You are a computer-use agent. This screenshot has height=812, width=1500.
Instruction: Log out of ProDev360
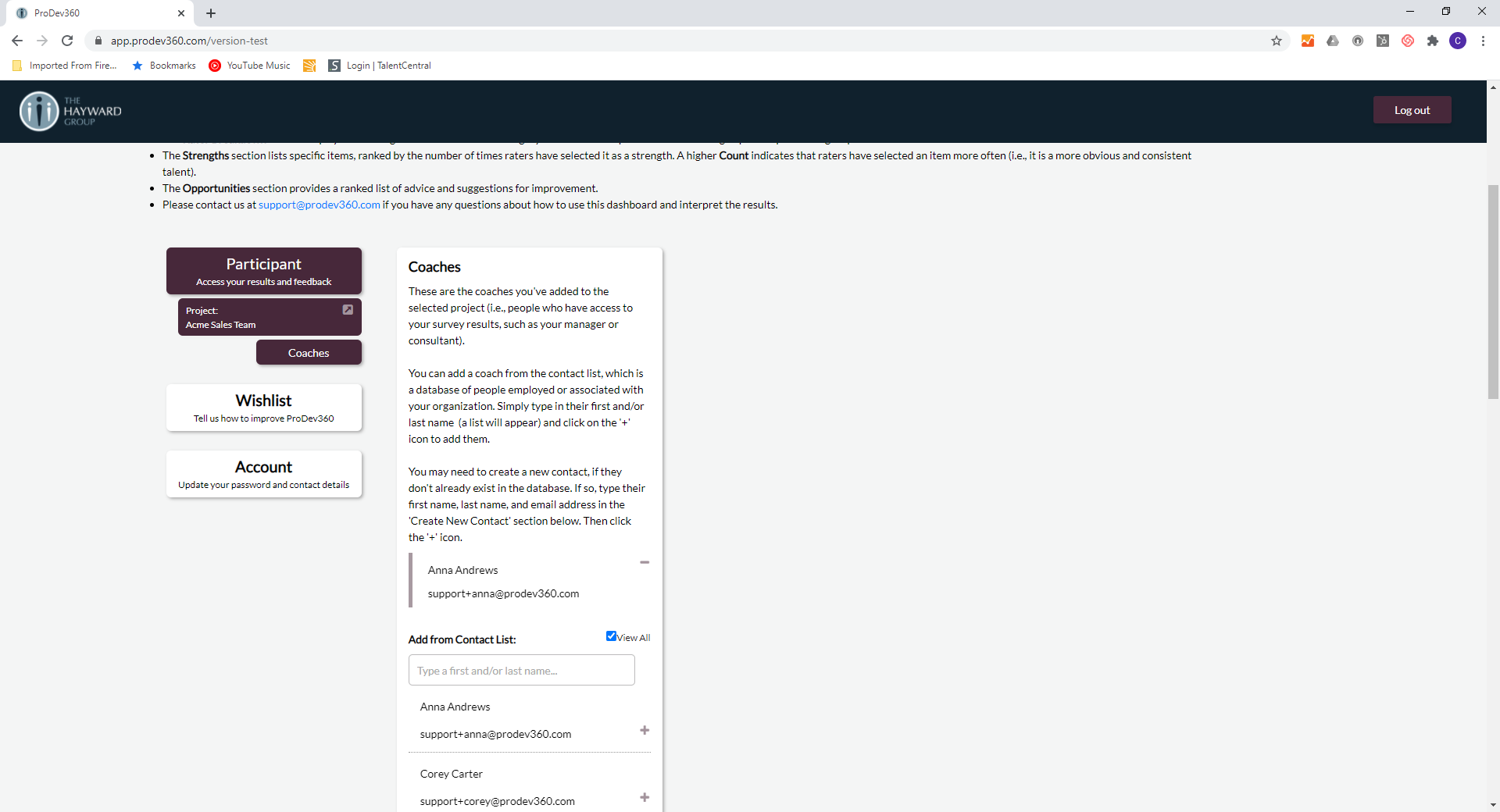pyautogui.click(x=1412, y=110)
